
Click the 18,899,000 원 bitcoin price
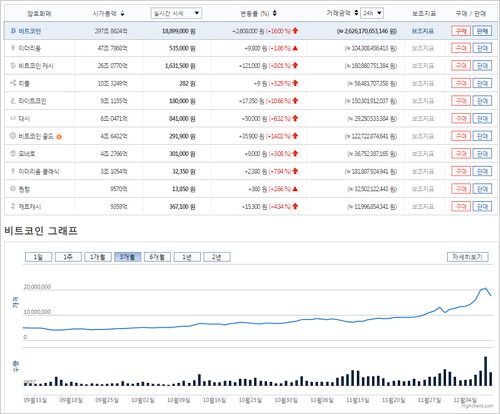click(179, 31)
